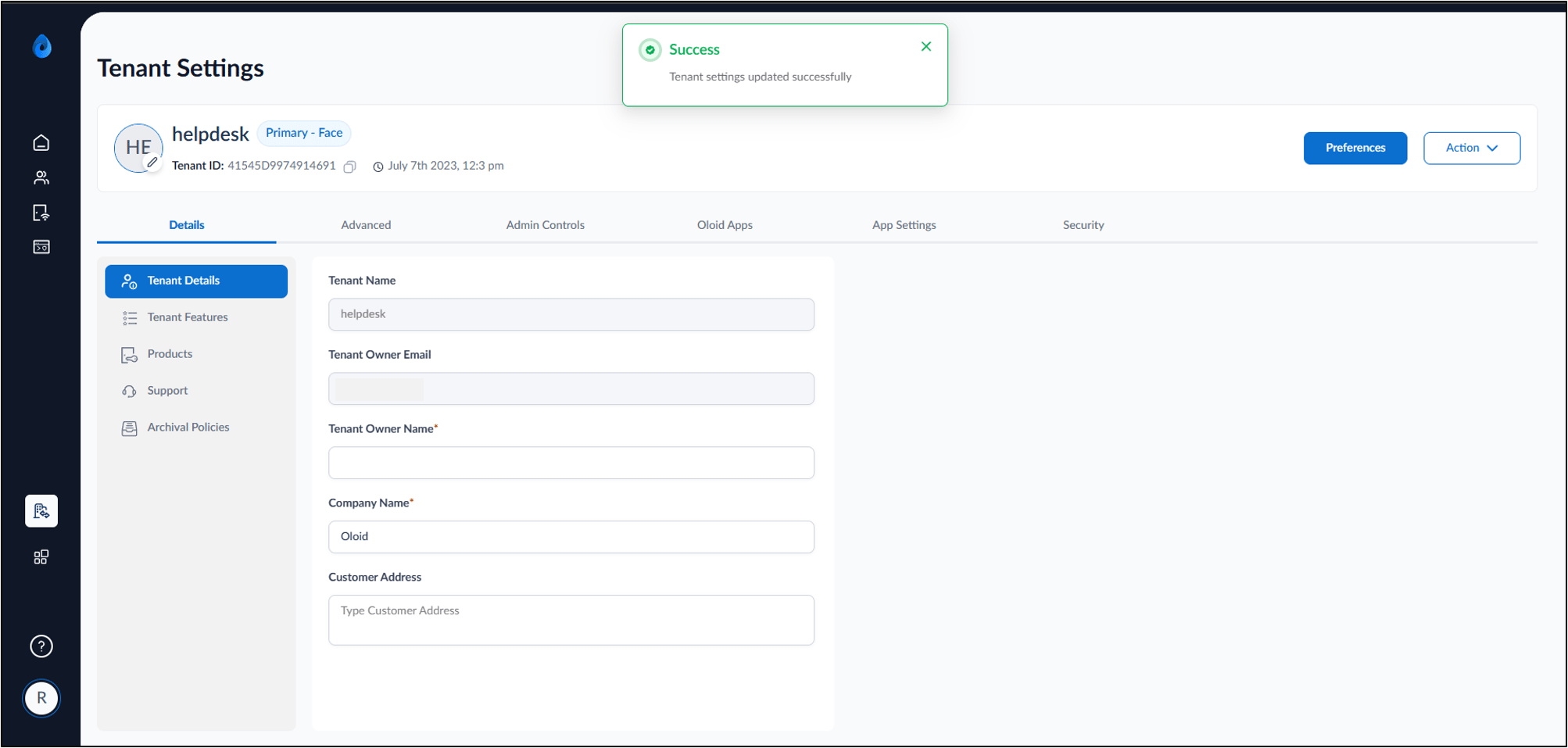Open the apps grid icon in sidebar

pos(41,557)
